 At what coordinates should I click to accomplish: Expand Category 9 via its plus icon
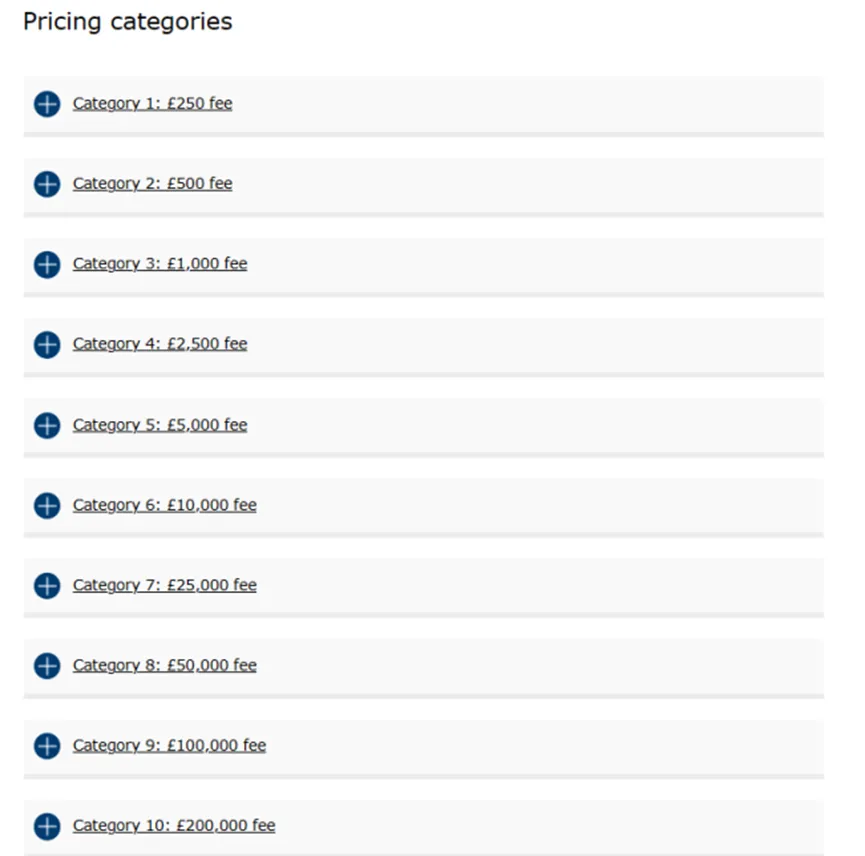pyautogui.click(x=47, y=746)
